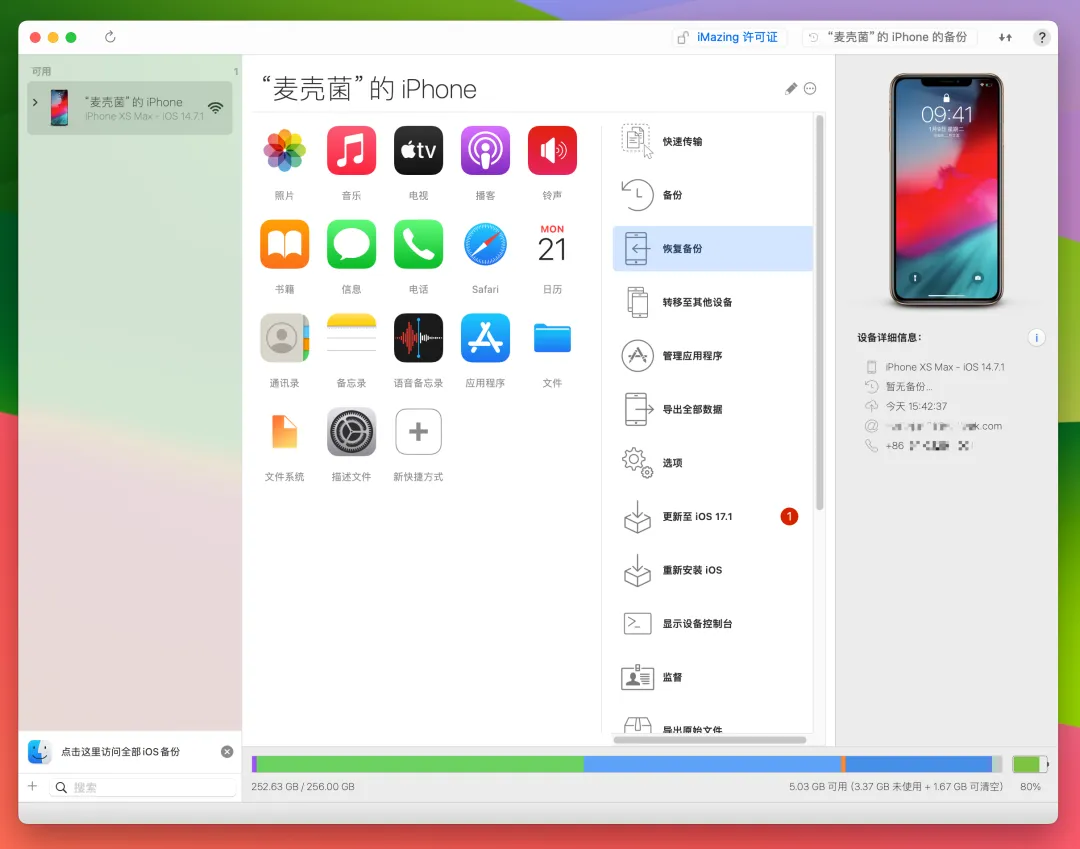Open the 应用程序 App Store icon

tap(485, 337)
